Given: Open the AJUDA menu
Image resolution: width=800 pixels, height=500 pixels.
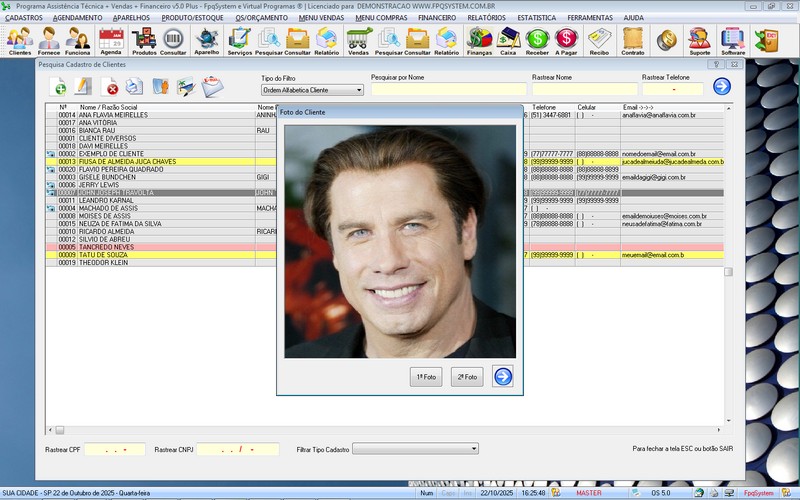Looking at the screenshot, I should pyautogui.click(x=633, y=17).
